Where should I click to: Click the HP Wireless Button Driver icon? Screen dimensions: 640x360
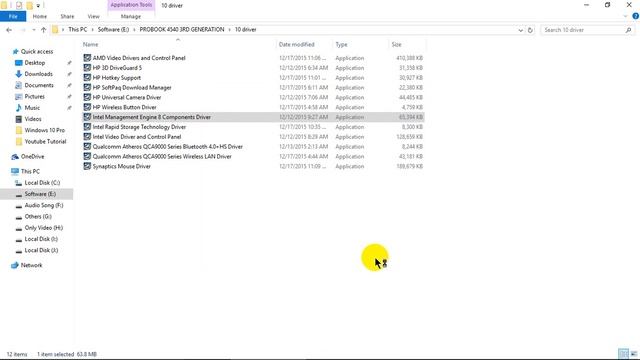tap(87, 107)
